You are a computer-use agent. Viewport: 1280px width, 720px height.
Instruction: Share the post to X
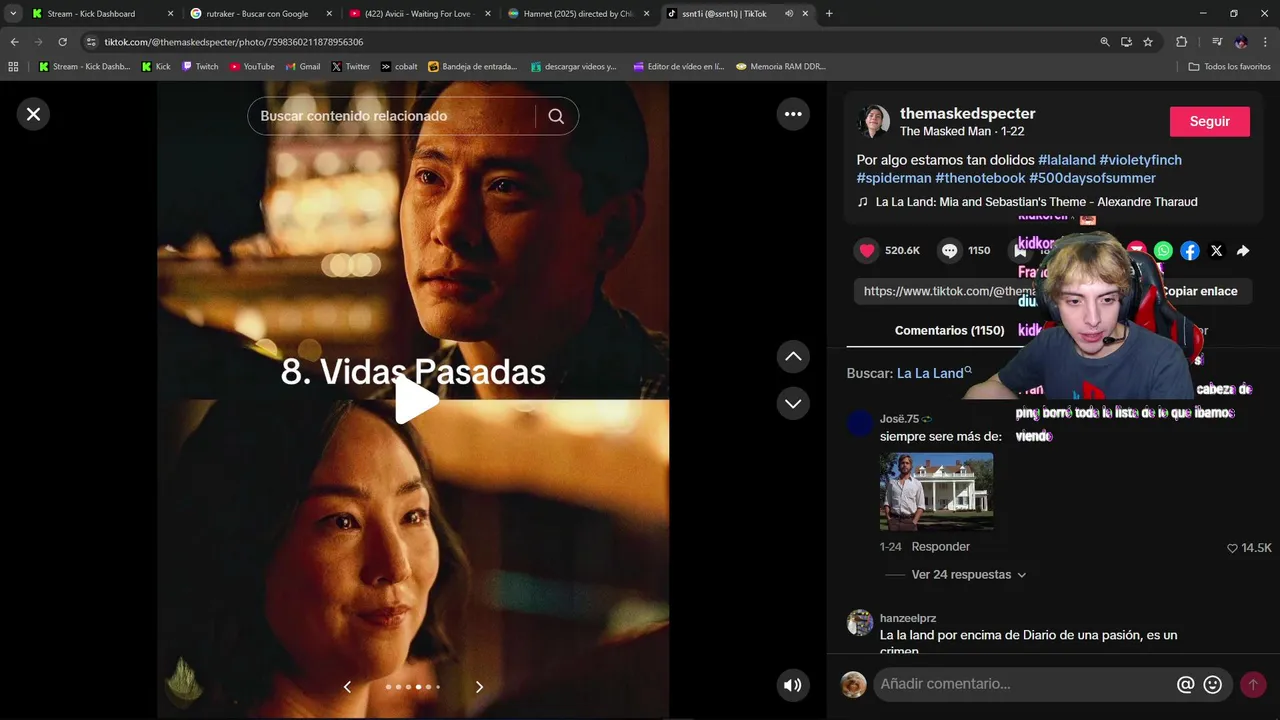coord(1216,251)
